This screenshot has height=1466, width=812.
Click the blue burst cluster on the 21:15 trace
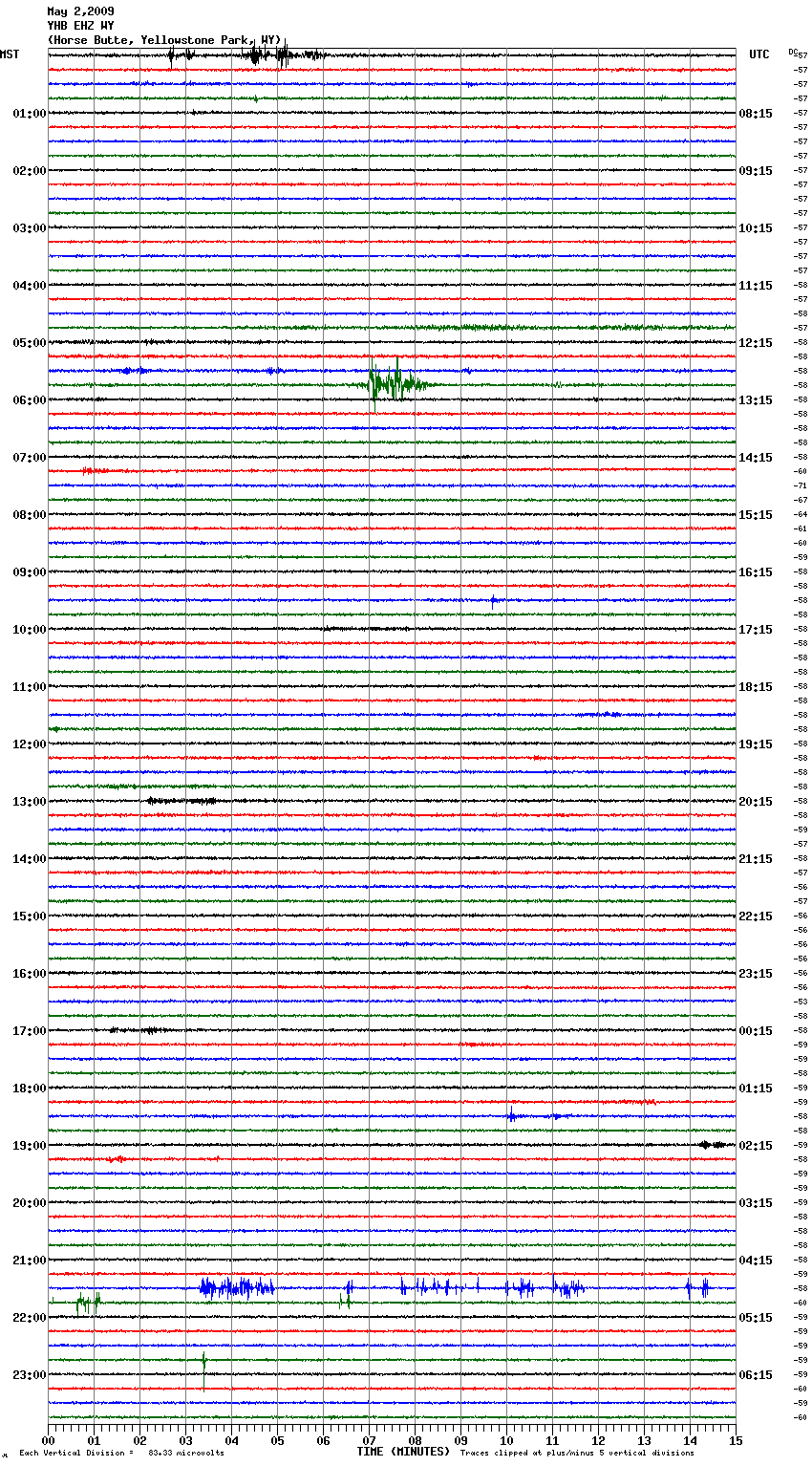click(x=237, y=1288)
